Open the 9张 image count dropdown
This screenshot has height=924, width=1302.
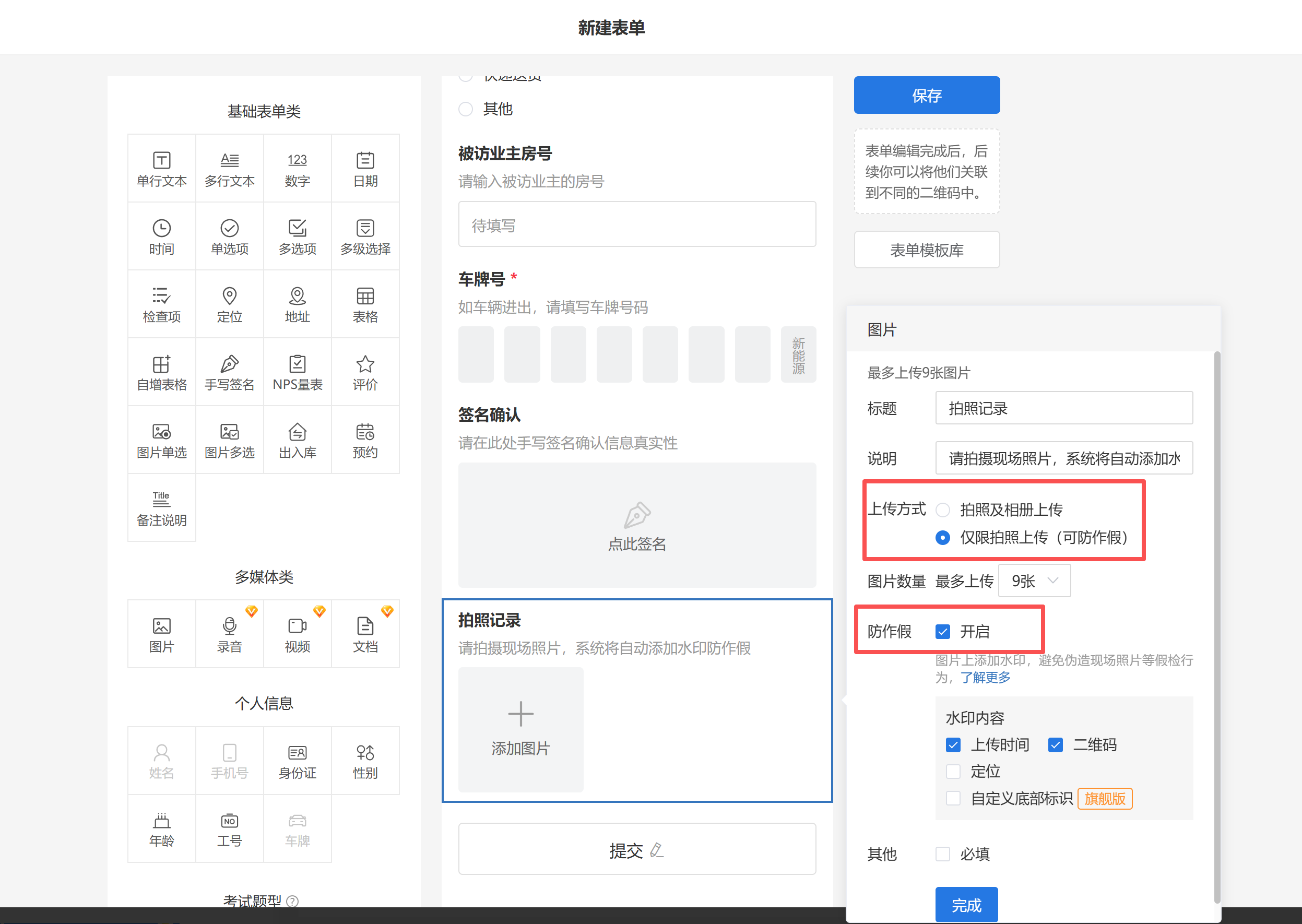[1034, 581]
